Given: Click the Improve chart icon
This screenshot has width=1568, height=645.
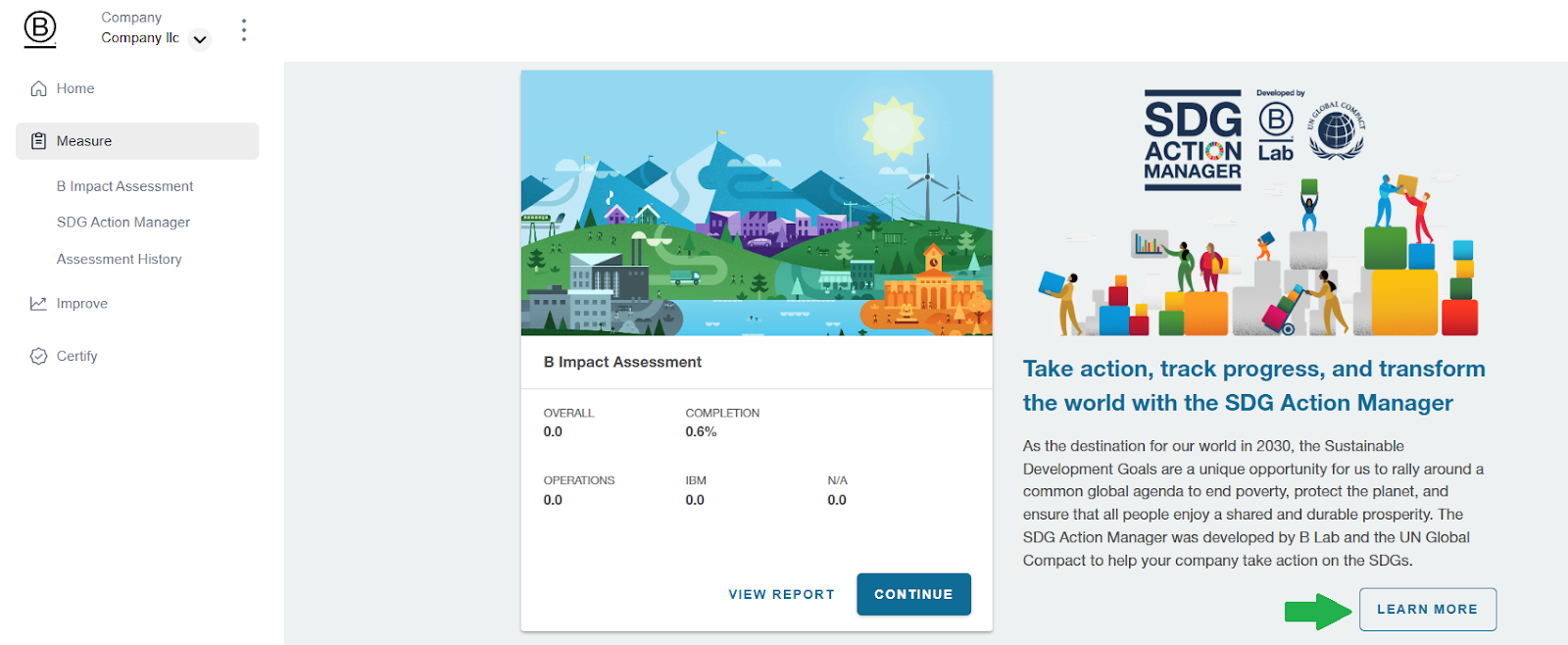Looking at the screenshot, I should (38, 304).
